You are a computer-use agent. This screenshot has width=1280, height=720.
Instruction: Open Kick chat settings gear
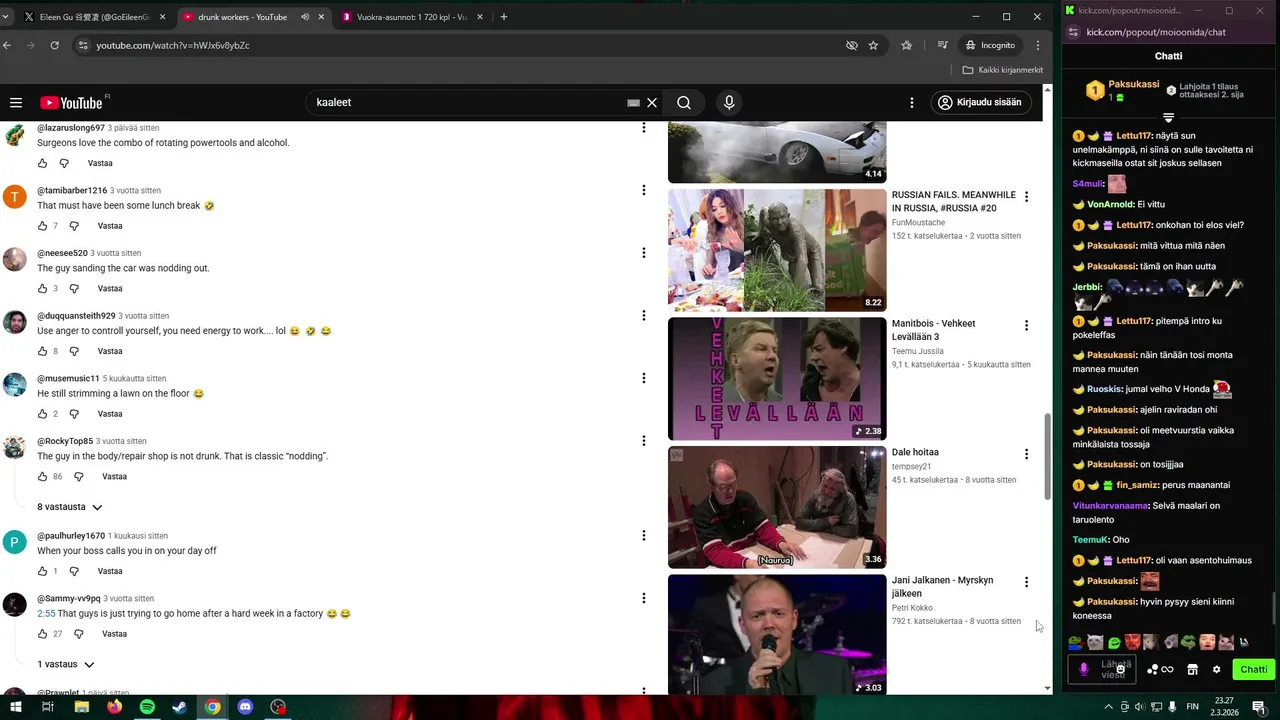pyautogui.click(x=1216, y=670)
